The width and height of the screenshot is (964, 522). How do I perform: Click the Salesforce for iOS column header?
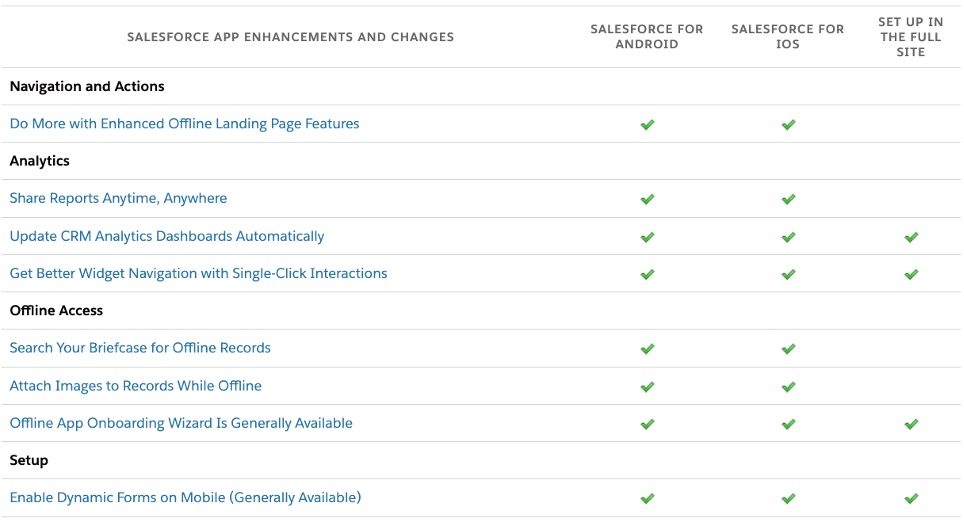788,36
